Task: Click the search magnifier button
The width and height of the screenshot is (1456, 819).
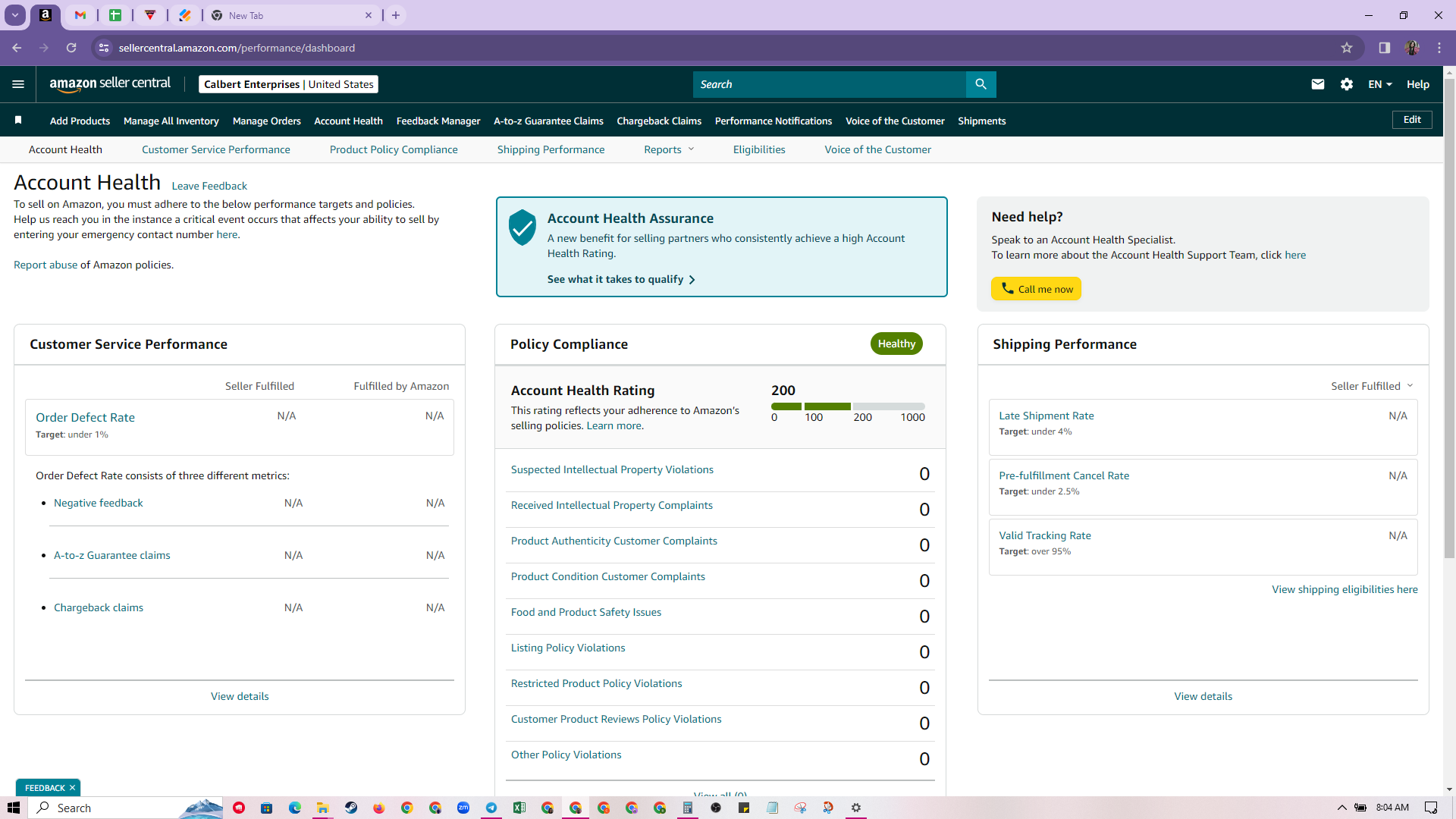Action: 981,84
